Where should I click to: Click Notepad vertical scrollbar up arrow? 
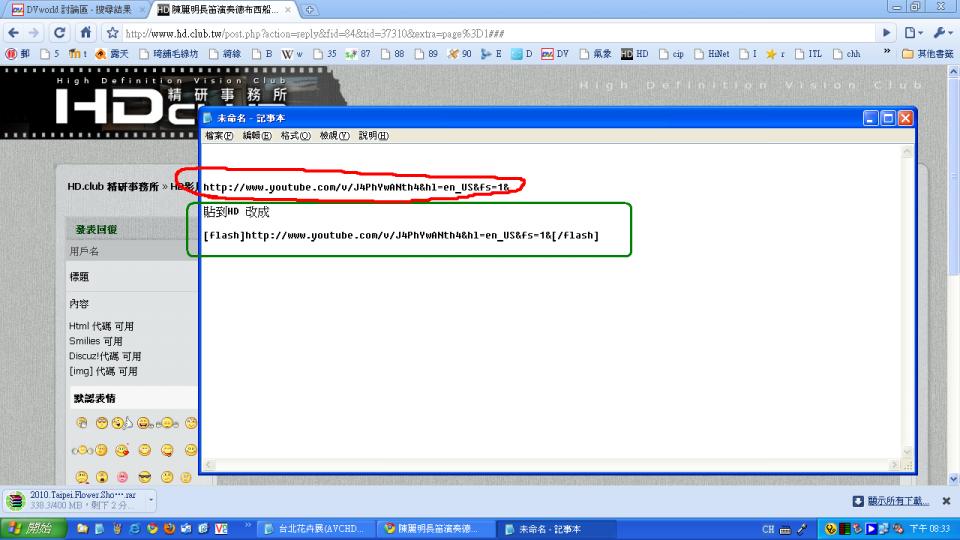[x=907, y=151]
